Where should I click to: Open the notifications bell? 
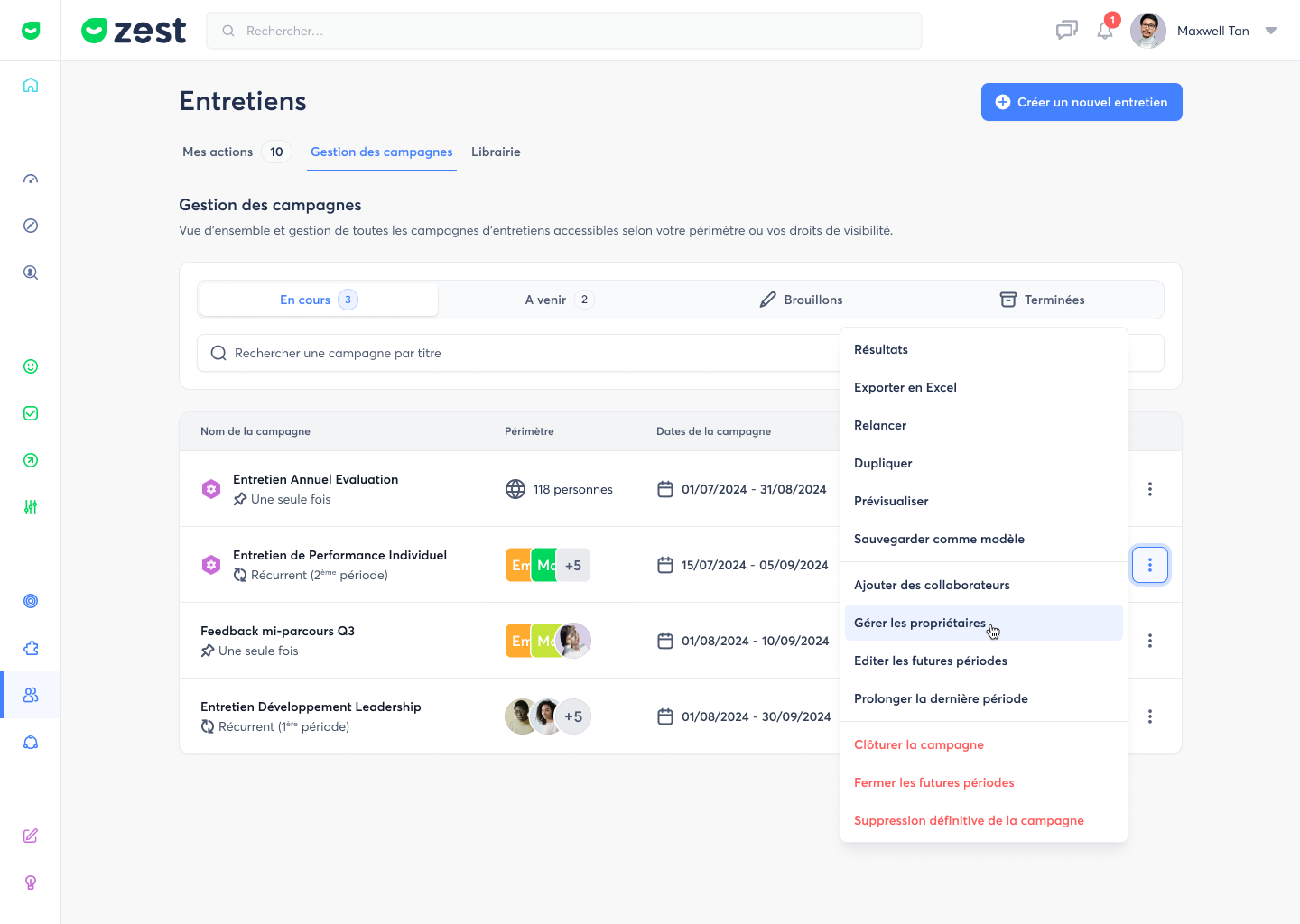1104,31
